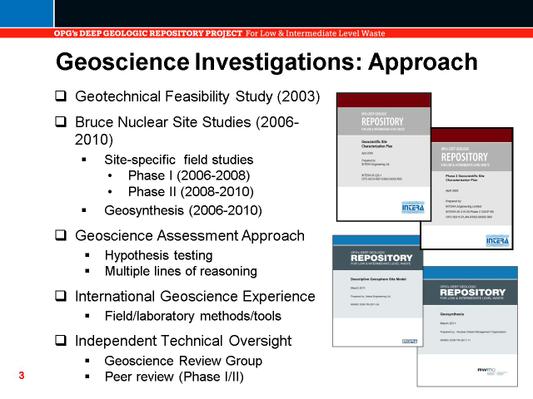This screenshot has height=399, width=533.
Task: Select 'Independent Technical Oversight' bullet
Action: coord(183,341)
